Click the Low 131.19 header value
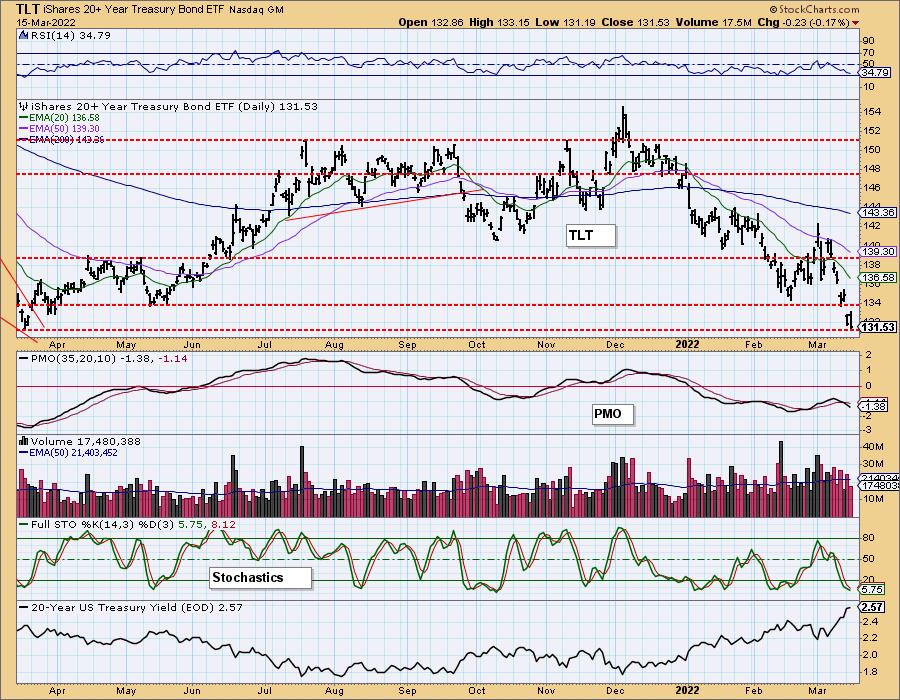The height and width of the screenshot is (700, 900). coord(565,22)
